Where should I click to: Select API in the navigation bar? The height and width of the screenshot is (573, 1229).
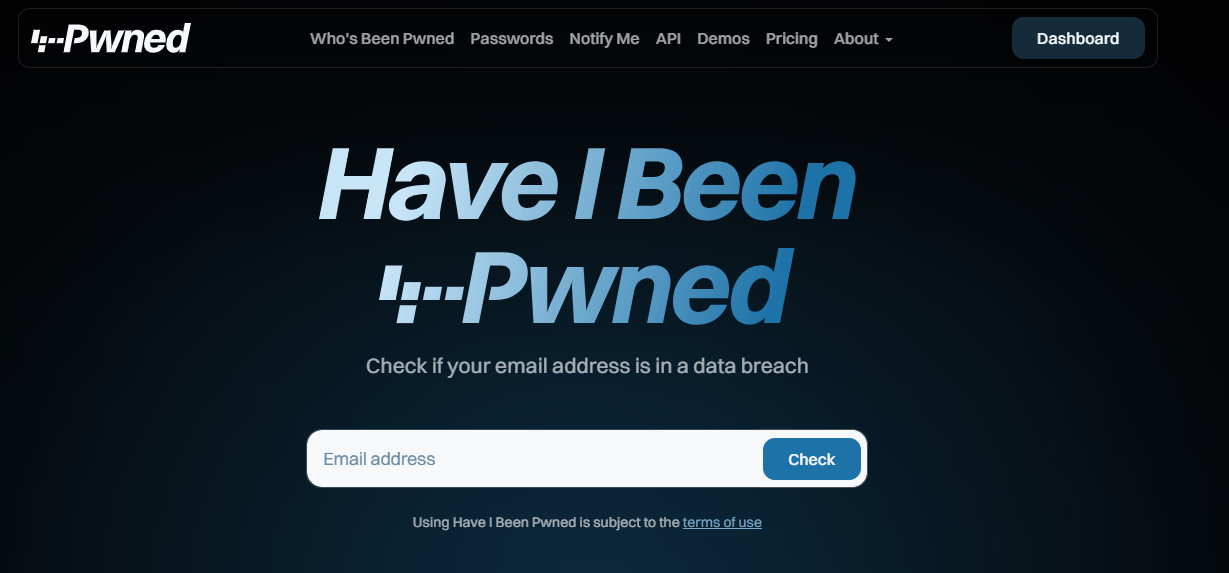[668, 39]
